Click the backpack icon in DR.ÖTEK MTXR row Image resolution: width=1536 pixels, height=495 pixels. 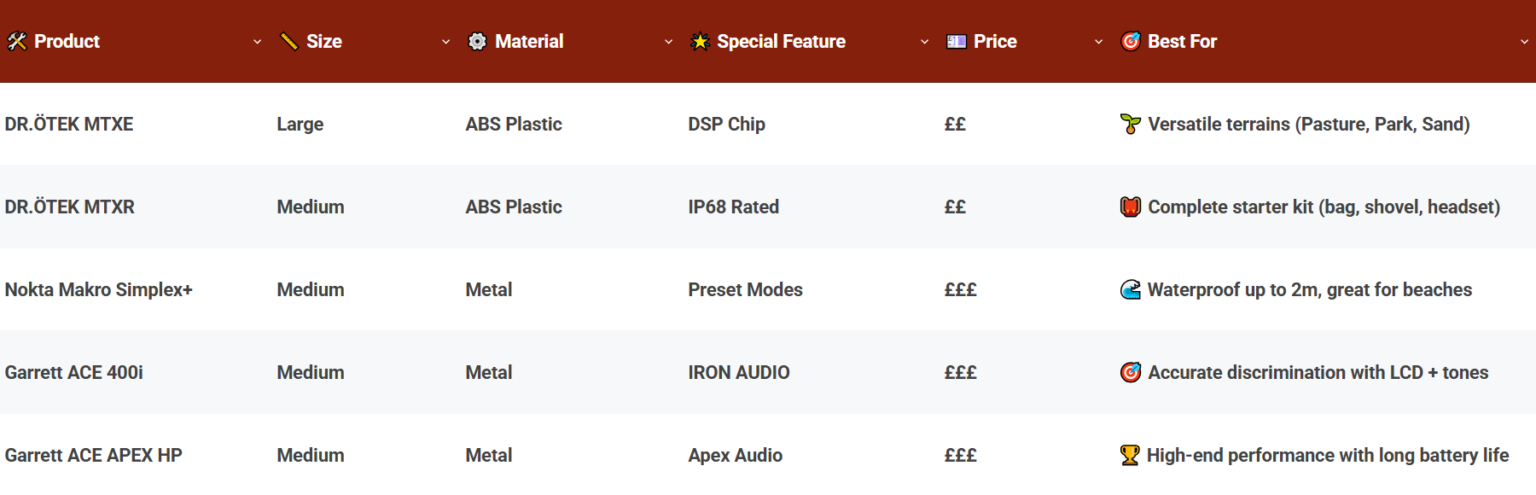(x=1130, y=208)
